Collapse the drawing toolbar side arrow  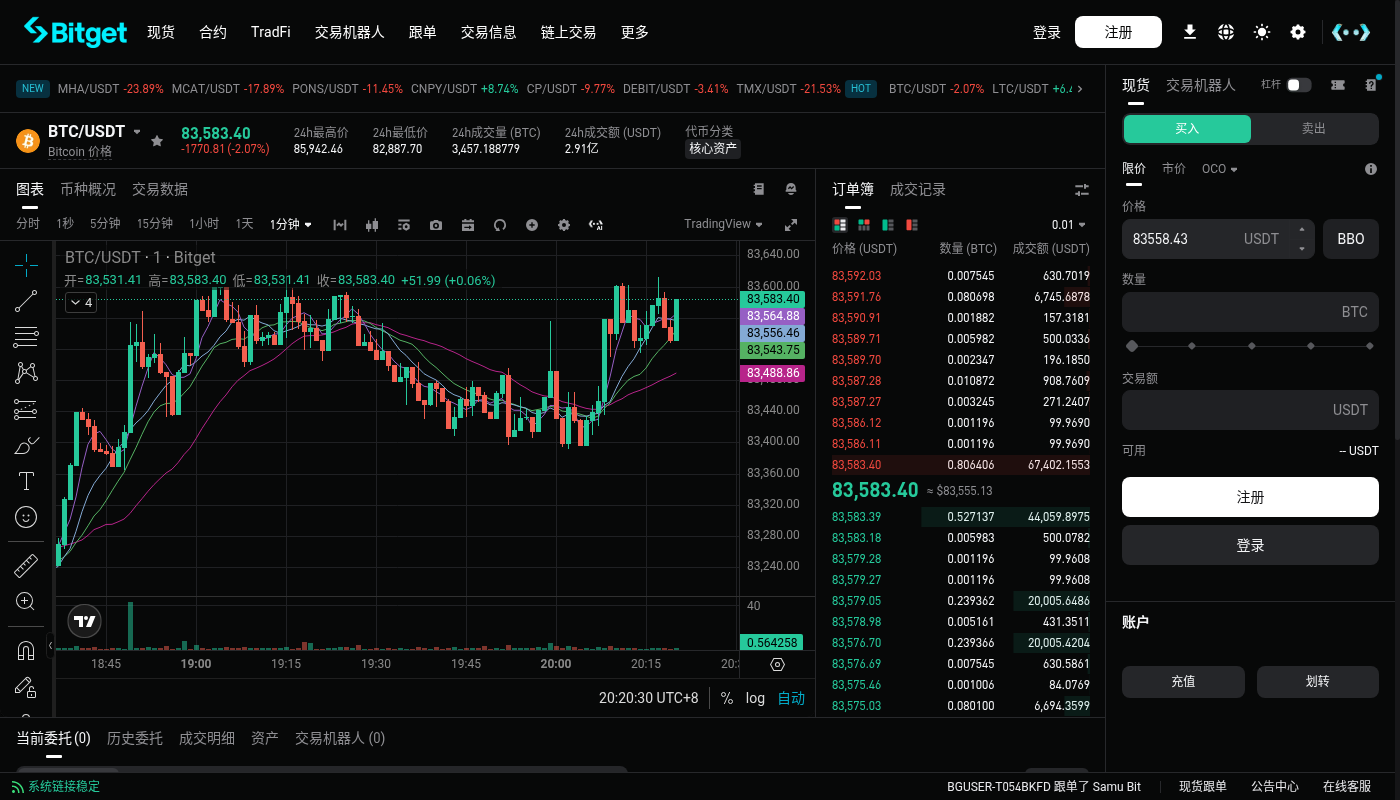[x=50, y=647]
